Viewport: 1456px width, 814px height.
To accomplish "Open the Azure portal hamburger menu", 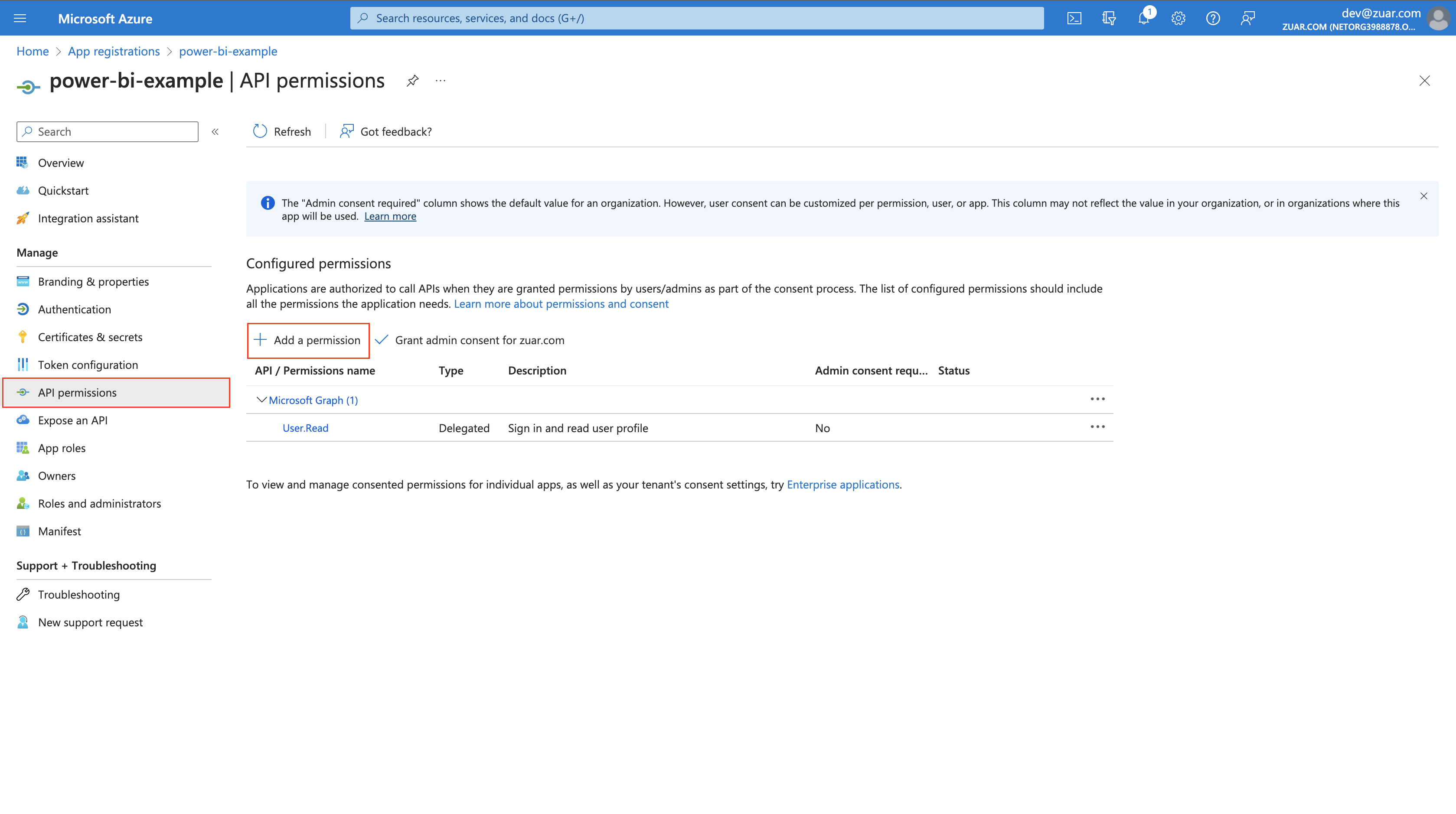I will 20,18.
